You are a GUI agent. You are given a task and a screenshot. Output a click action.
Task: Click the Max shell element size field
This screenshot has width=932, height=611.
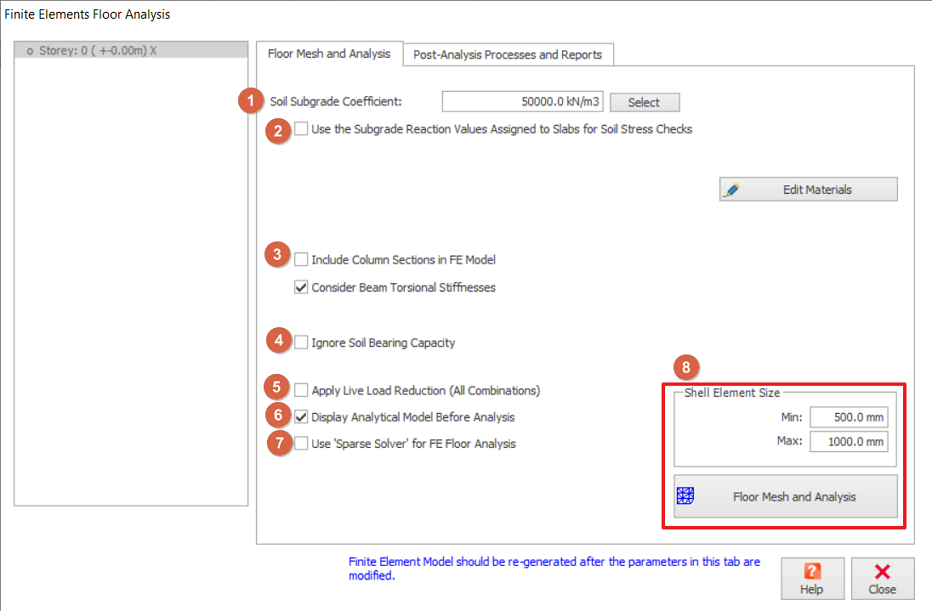click(848, 442)
